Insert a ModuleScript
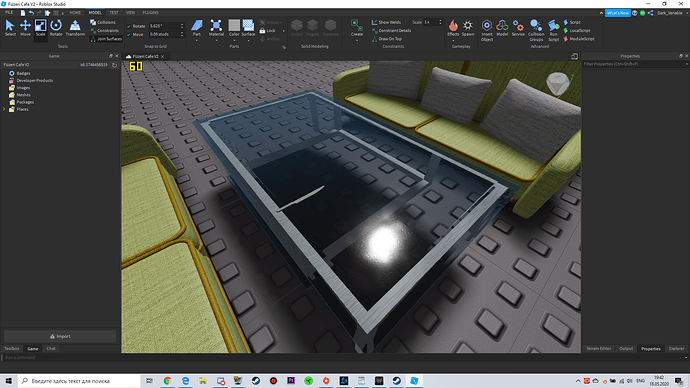Image resolution: width=690 pixels, height=388 pixels. pos(579,39)
